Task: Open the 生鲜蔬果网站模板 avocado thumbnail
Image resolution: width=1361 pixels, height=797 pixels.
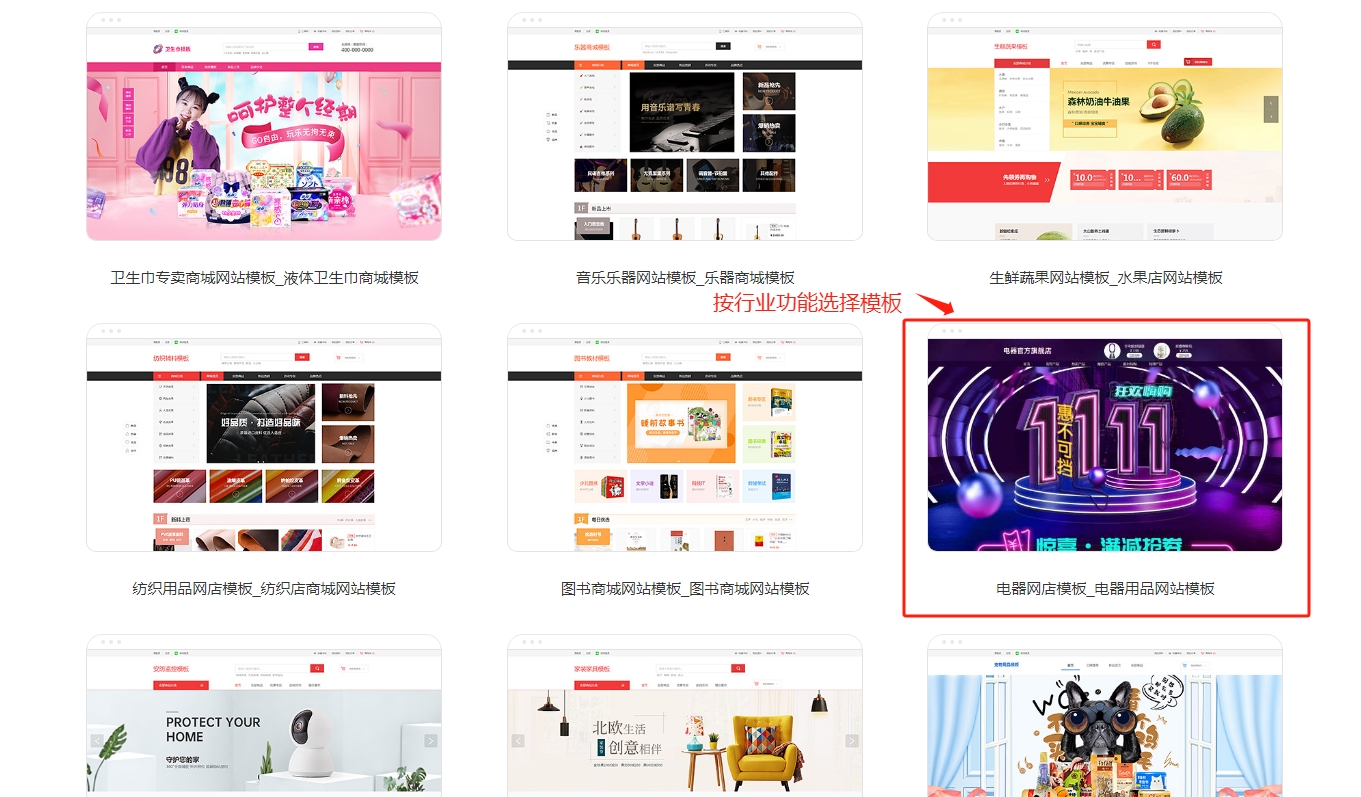Action: pyautogui.click(x=1105, y=126)
